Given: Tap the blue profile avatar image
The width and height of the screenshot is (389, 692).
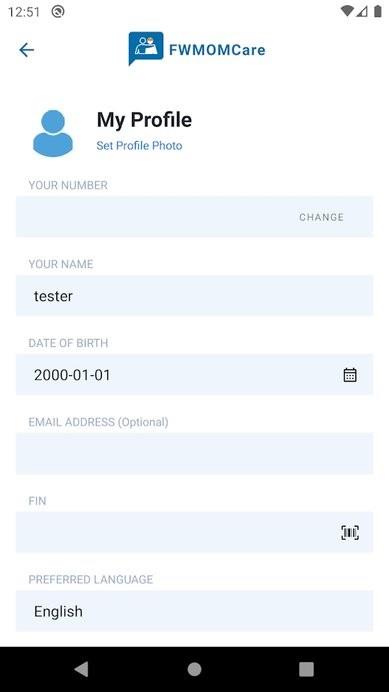Looking at the screenshot, I should point(53,133).
